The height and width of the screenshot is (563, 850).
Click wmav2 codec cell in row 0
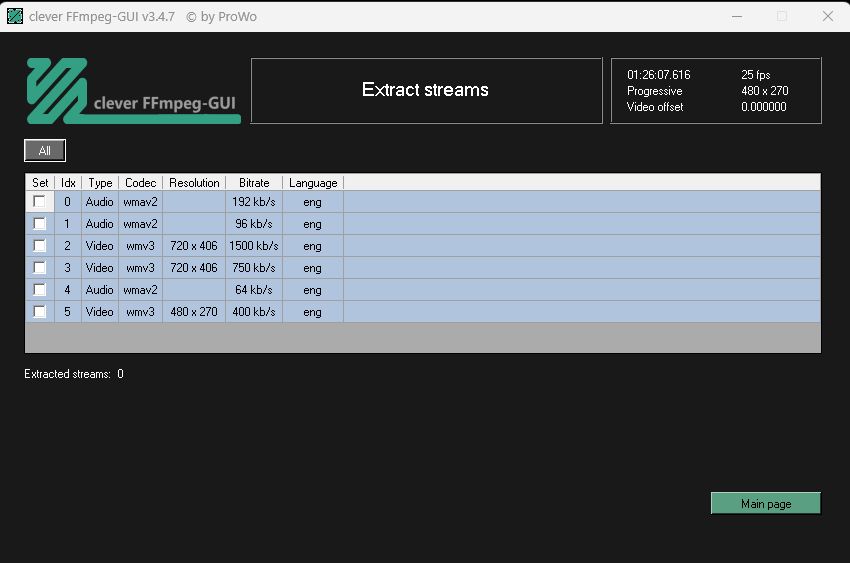[140, 202]
